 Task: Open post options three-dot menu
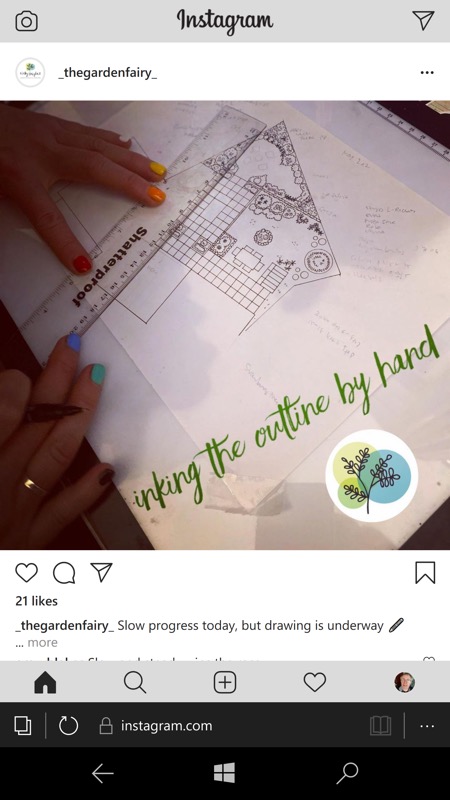(427, 72)
